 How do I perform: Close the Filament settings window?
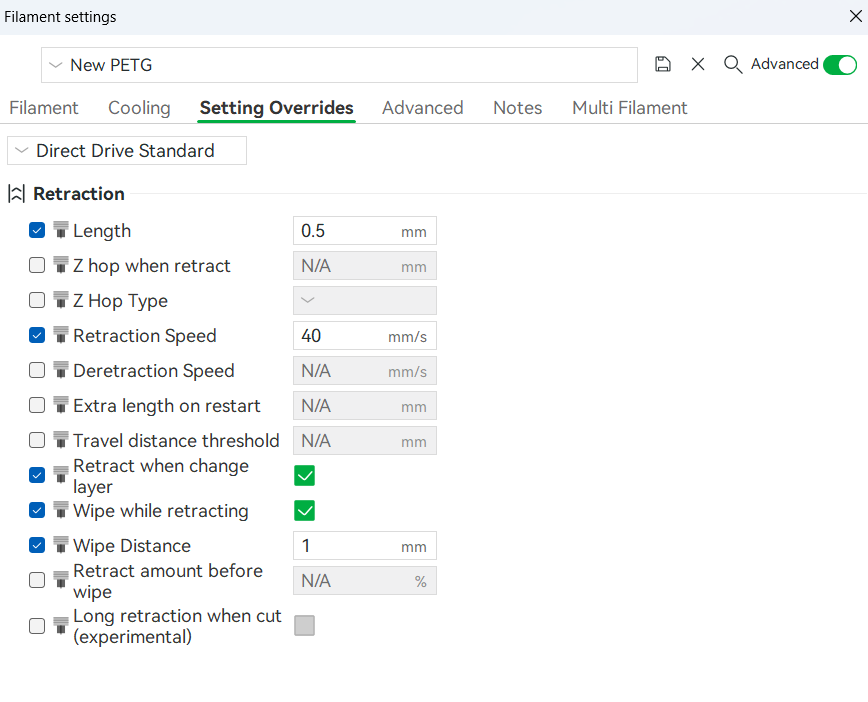point(855,16)
